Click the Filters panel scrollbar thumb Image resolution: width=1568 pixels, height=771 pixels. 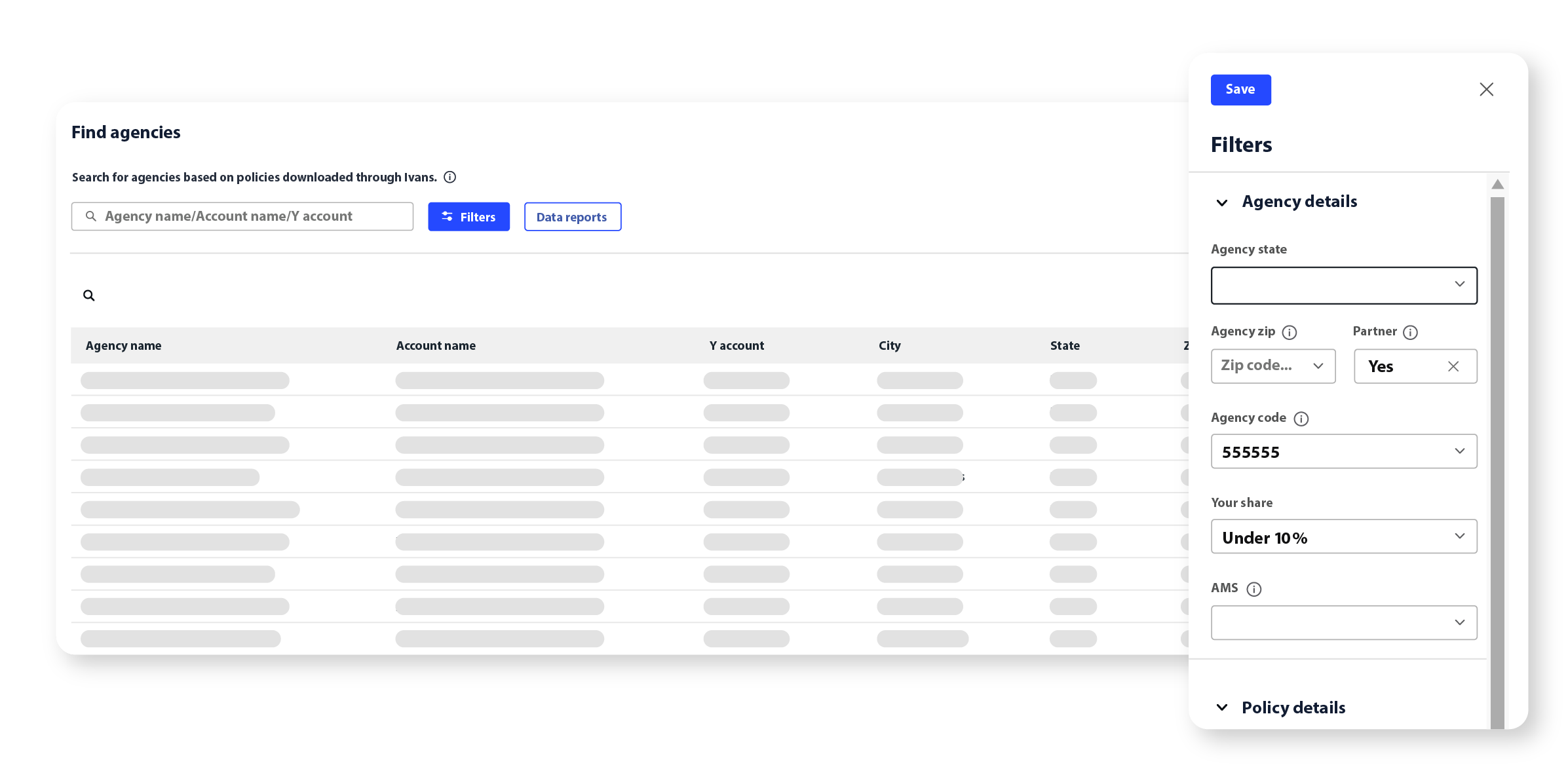1497,462
